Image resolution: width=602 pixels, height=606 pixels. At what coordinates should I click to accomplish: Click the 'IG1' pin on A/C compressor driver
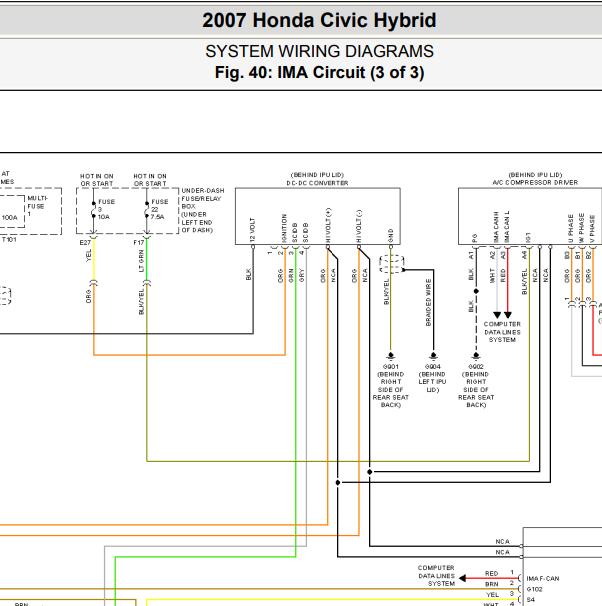528,237
